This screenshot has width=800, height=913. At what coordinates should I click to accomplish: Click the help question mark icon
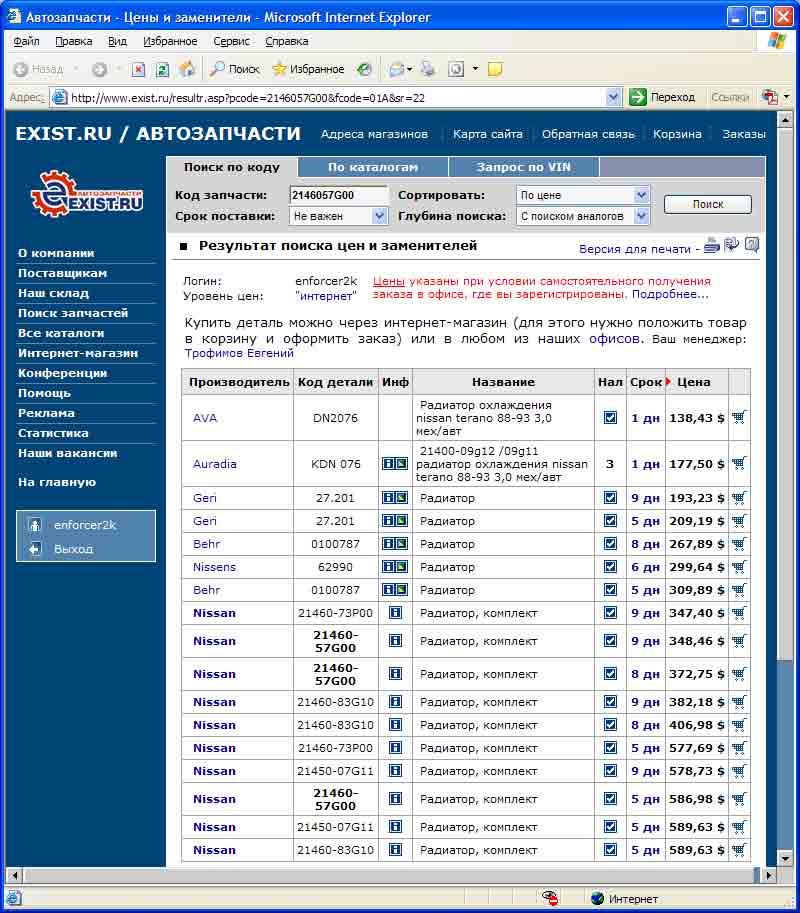point(752,245)
